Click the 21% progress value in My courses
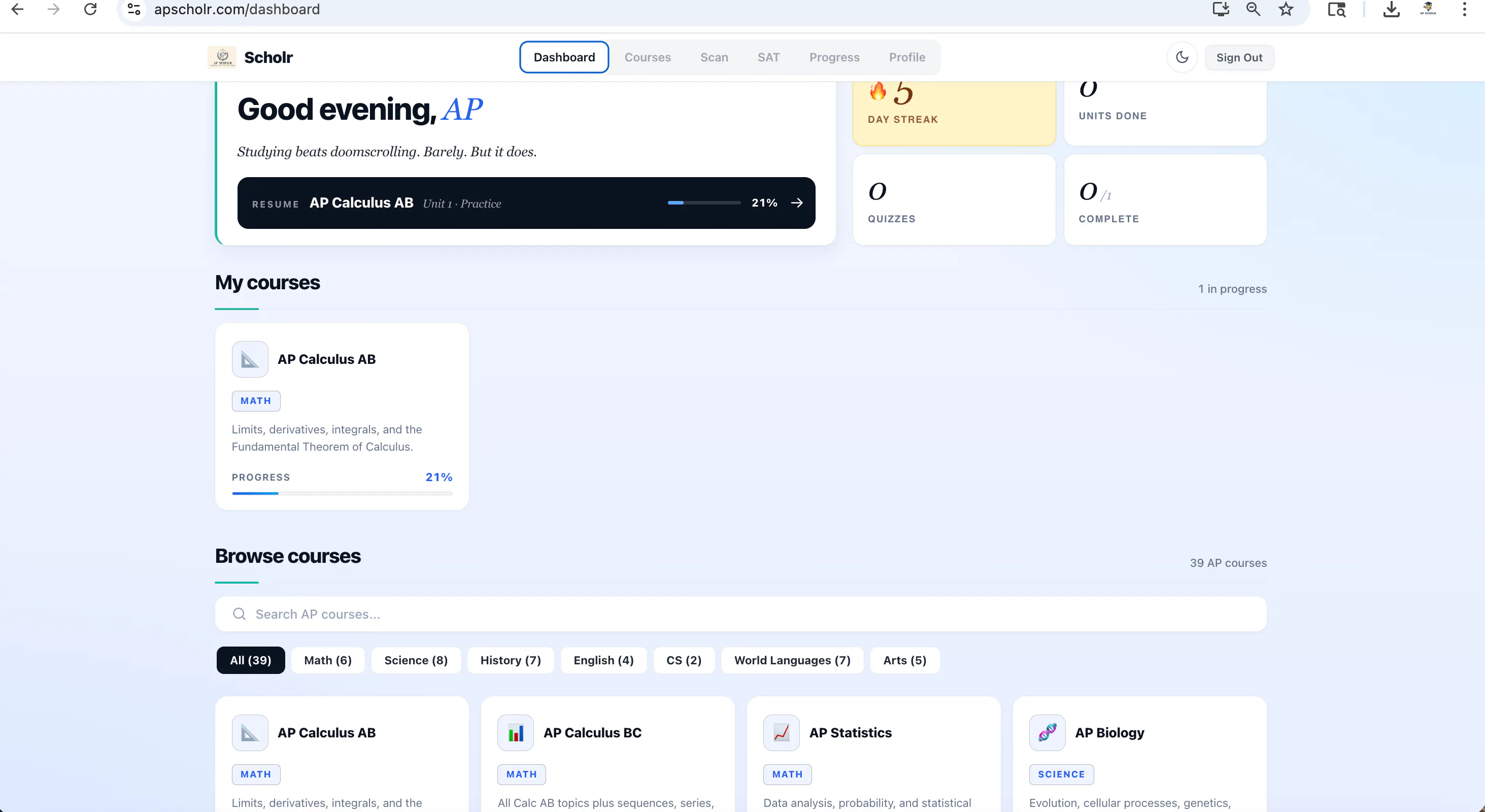 (x=438, y=477)
